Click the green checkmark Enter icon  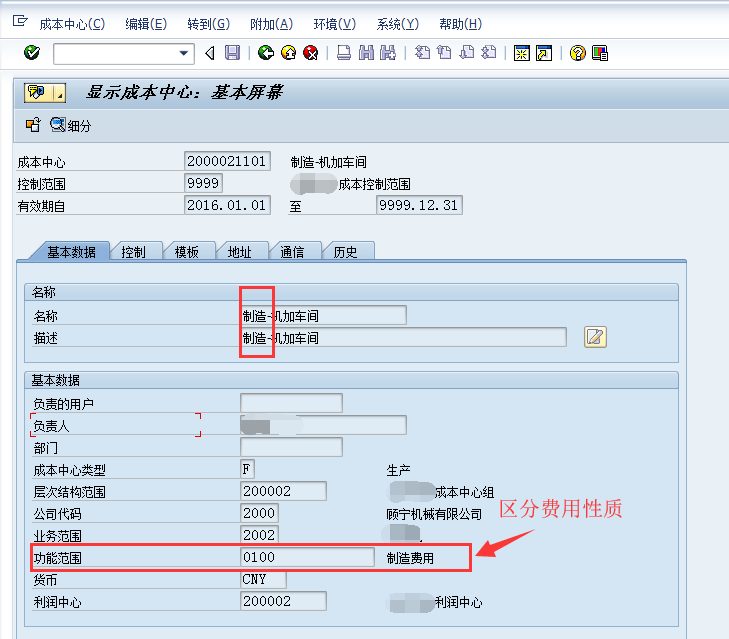[32, 53]
